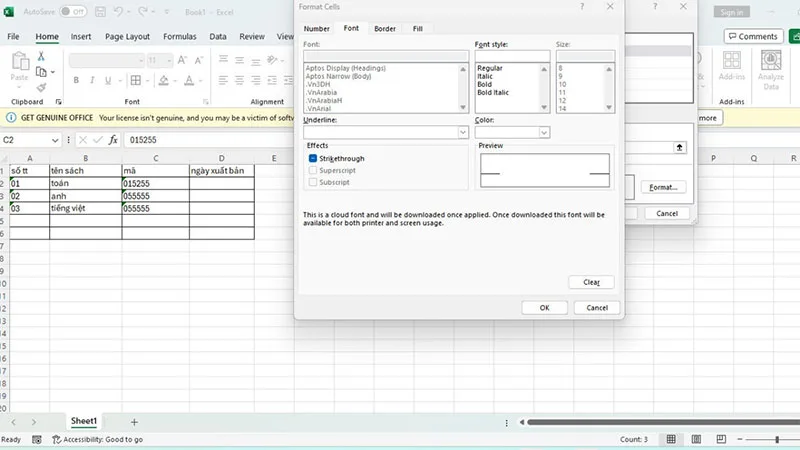Open the File menu

click(13, 36)
